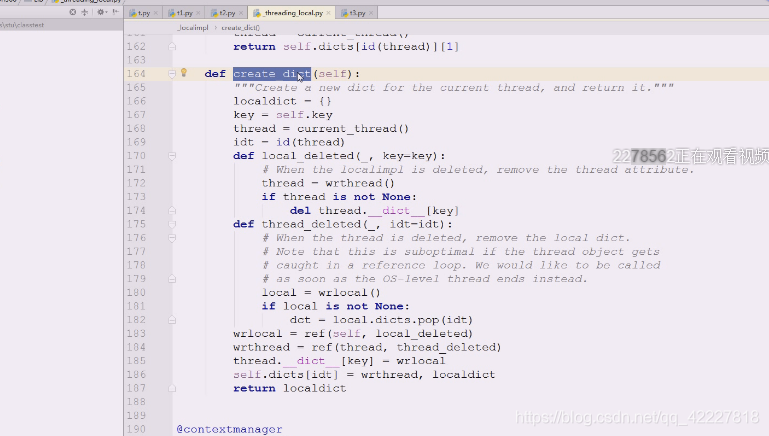Collapse thread_deleted function fold at line 175
The height and width of the screenshot is (436, 769).
point(172,224)
